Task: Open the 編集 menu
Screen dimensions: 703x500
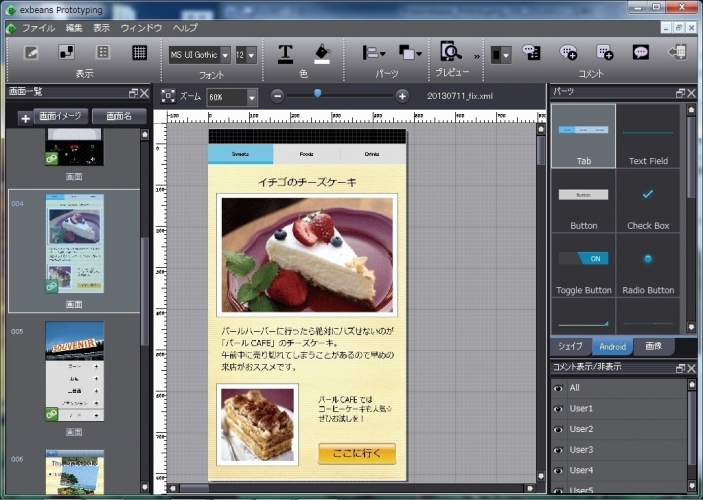Action: [x=74, y=28]
